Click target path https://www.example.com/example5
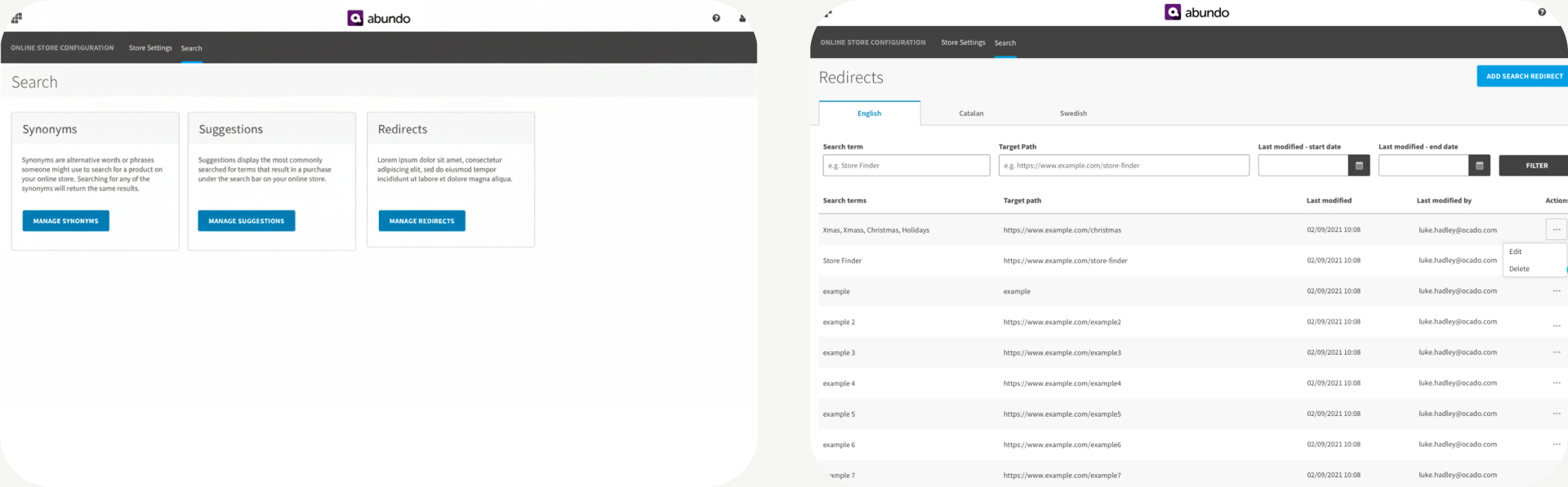 pyautogui.click(x=1062, y=414)
